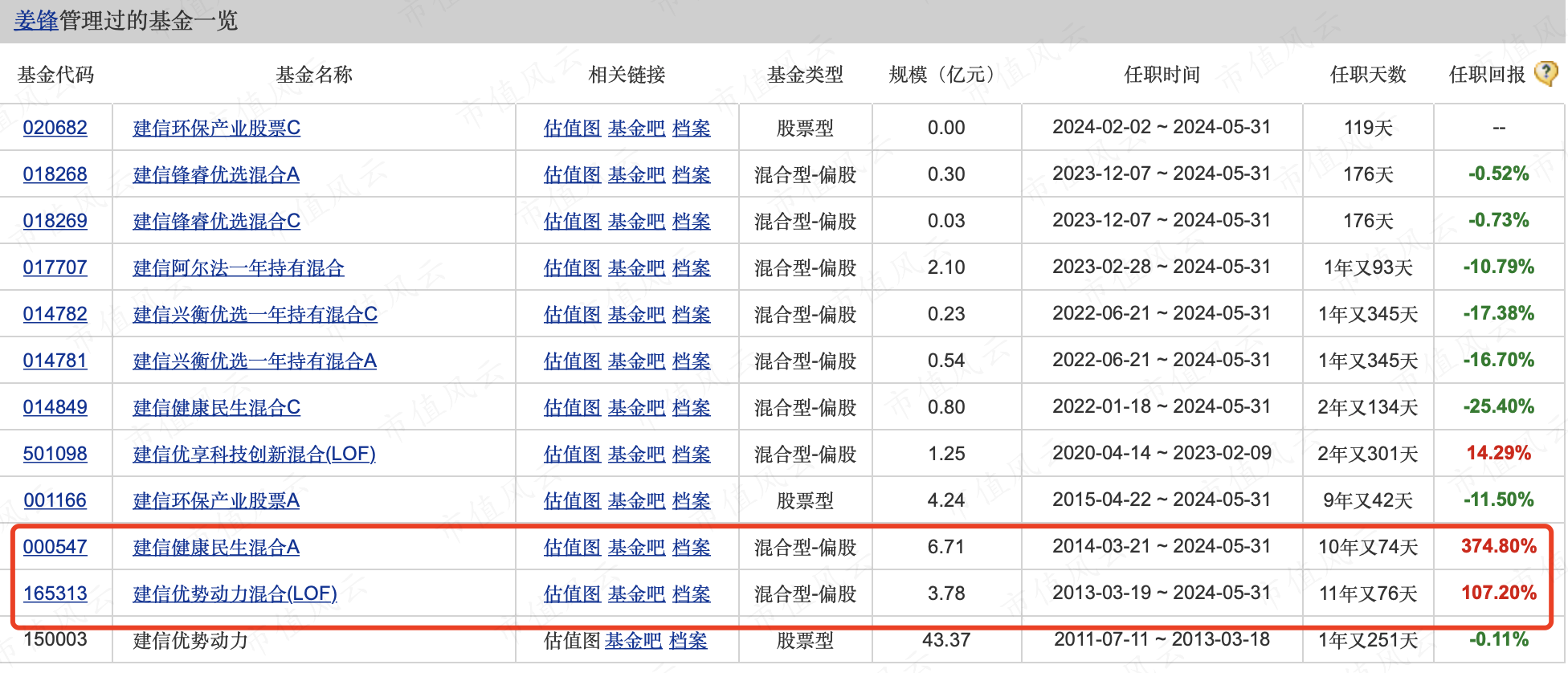
Task: Open fund code 014849
Action: point(55,407)
